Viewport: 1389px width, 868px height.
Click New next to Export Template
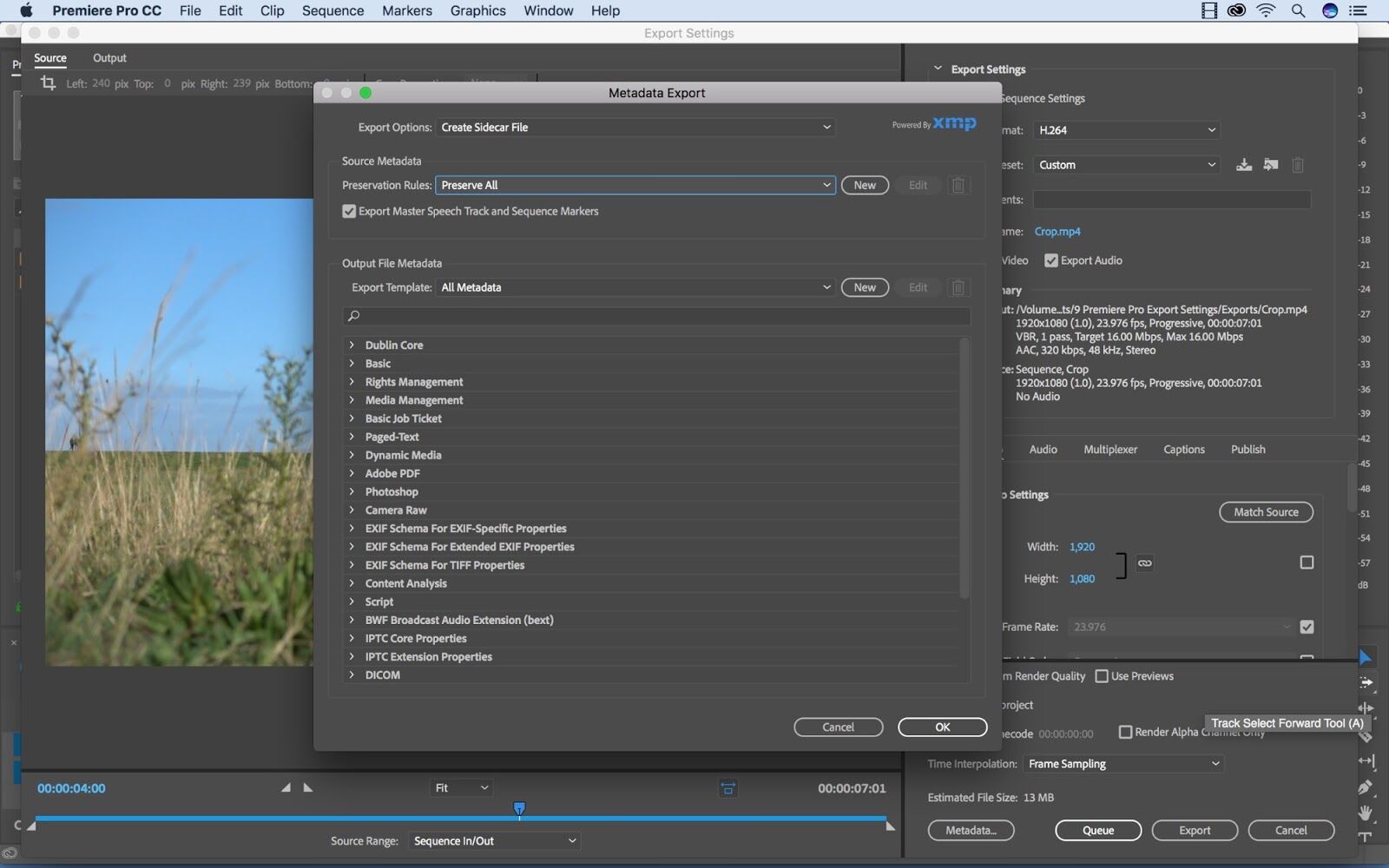pos(865,287)
